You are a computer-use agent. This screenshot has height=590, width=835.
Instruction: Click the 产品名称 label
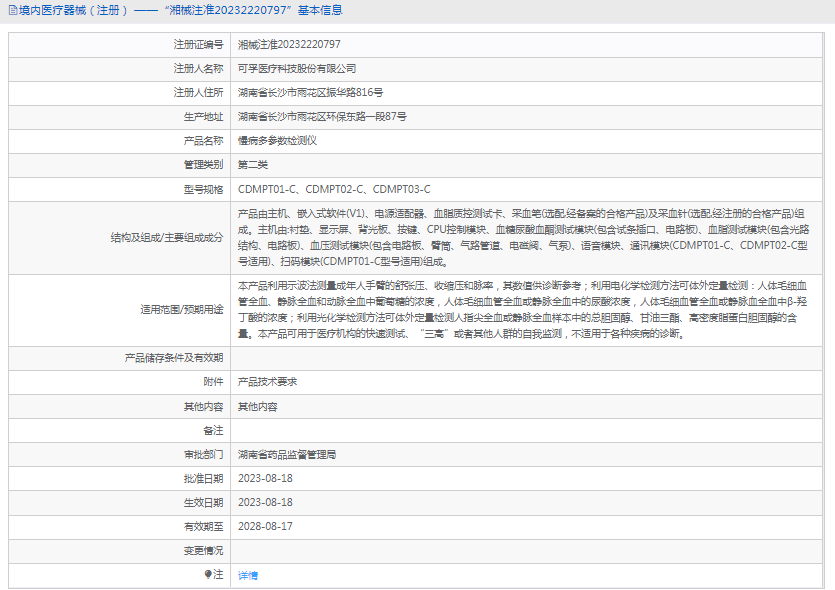[x=203, y=141]
